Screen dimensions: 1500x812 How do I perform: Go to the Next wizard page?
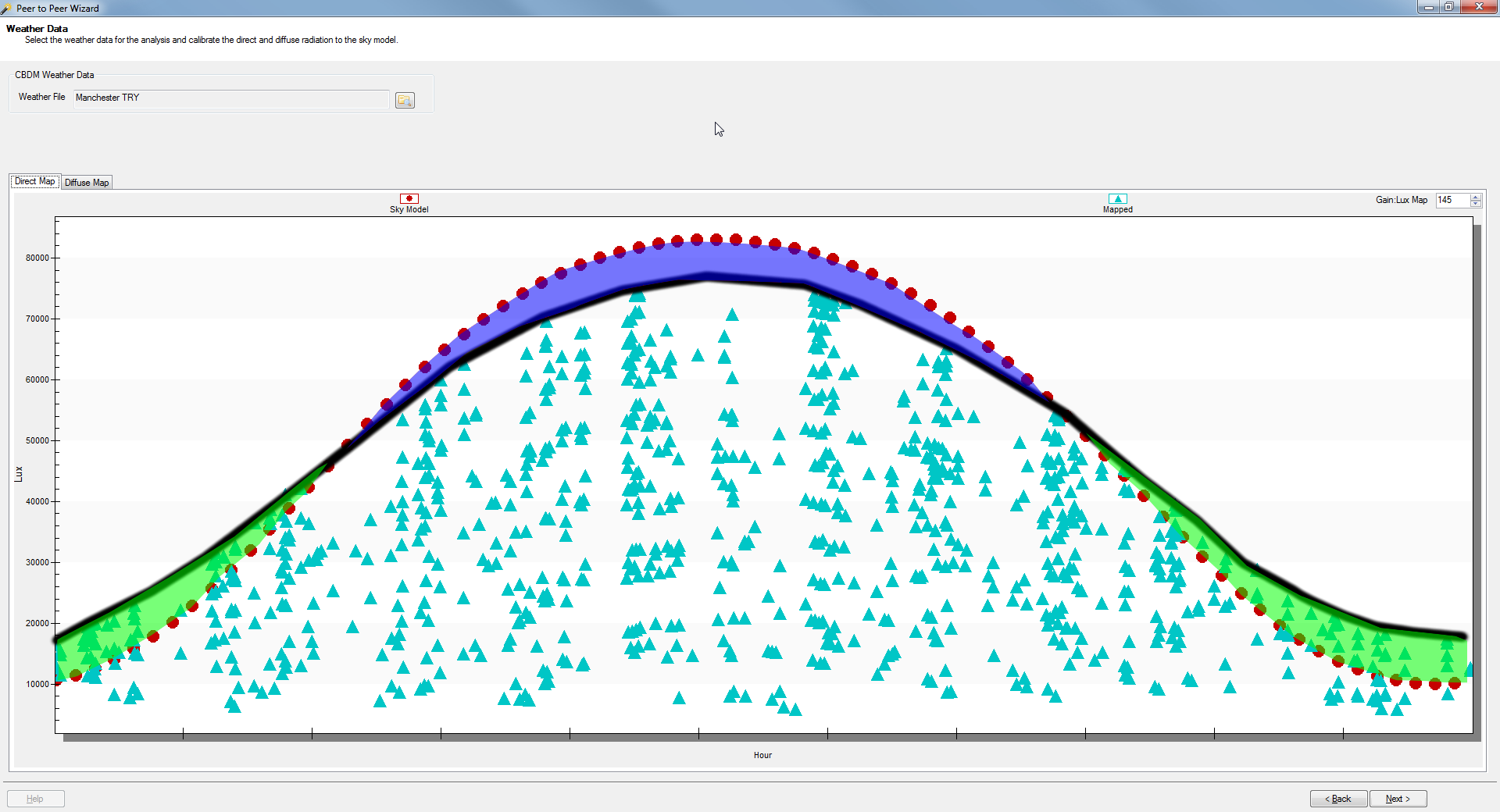click(1398, 799)
